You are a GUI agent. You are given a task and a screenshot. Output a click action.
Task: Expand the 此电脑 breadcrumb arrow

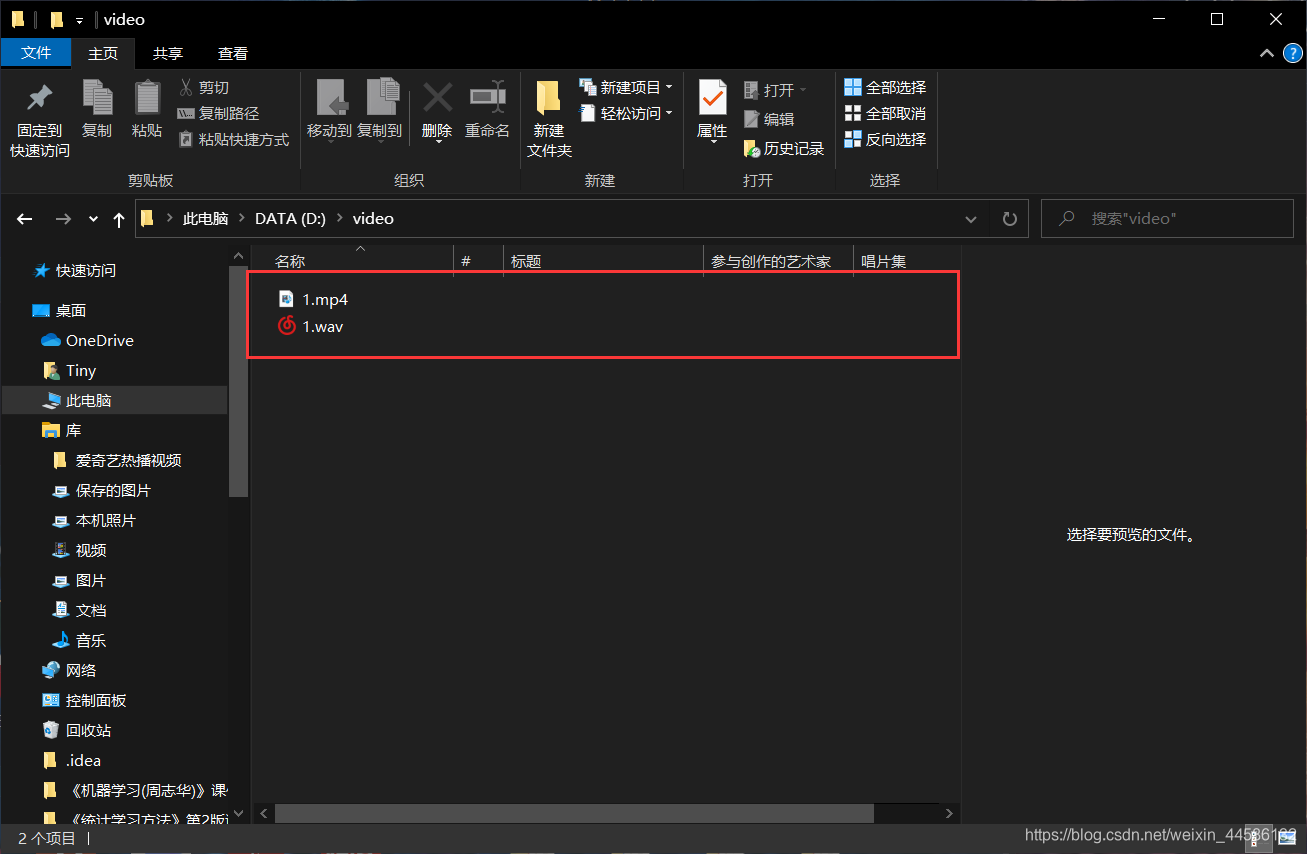coord(241,218)
